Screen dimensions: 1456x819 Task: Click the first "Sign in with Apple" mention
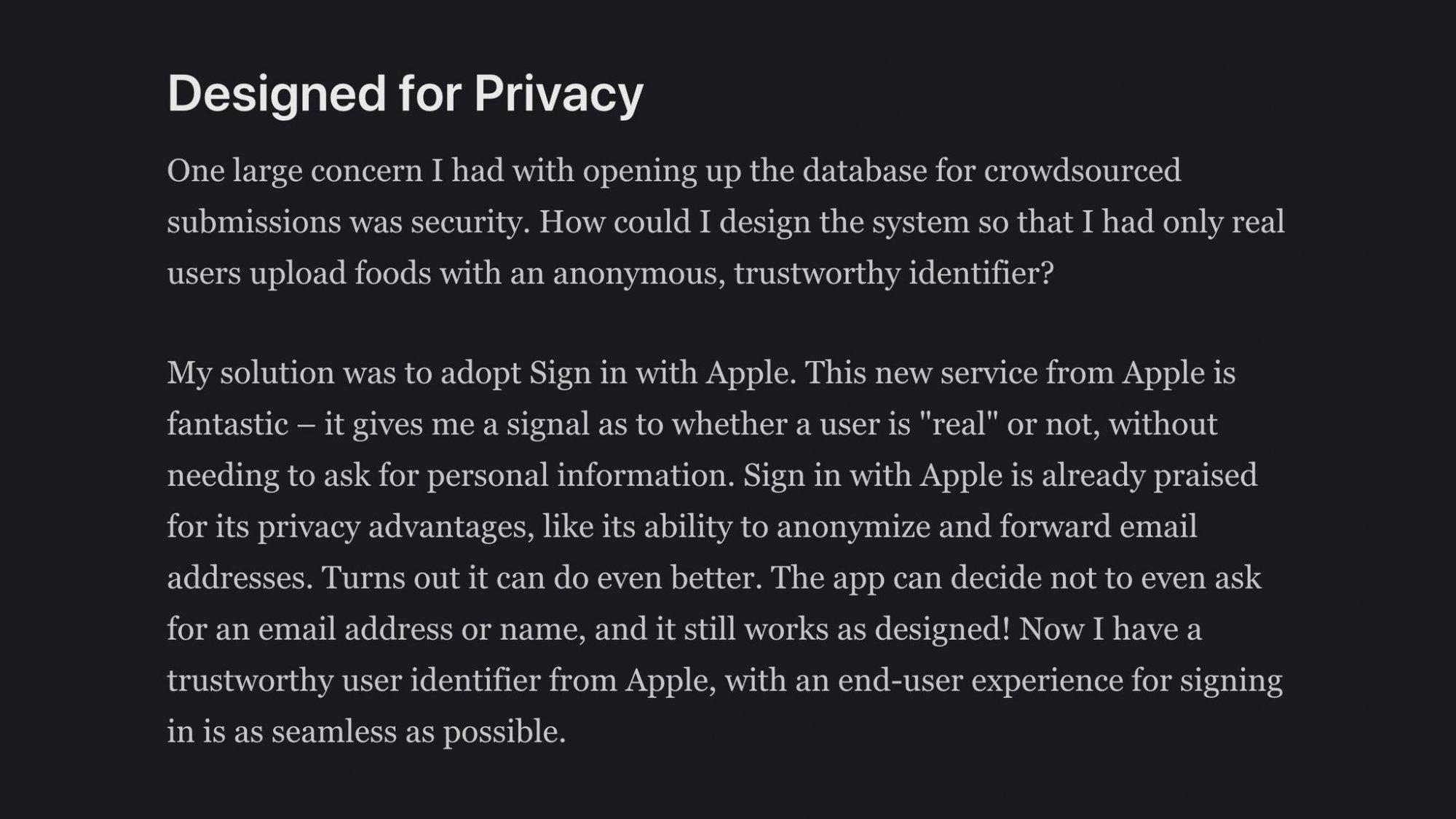coord(660,373)
